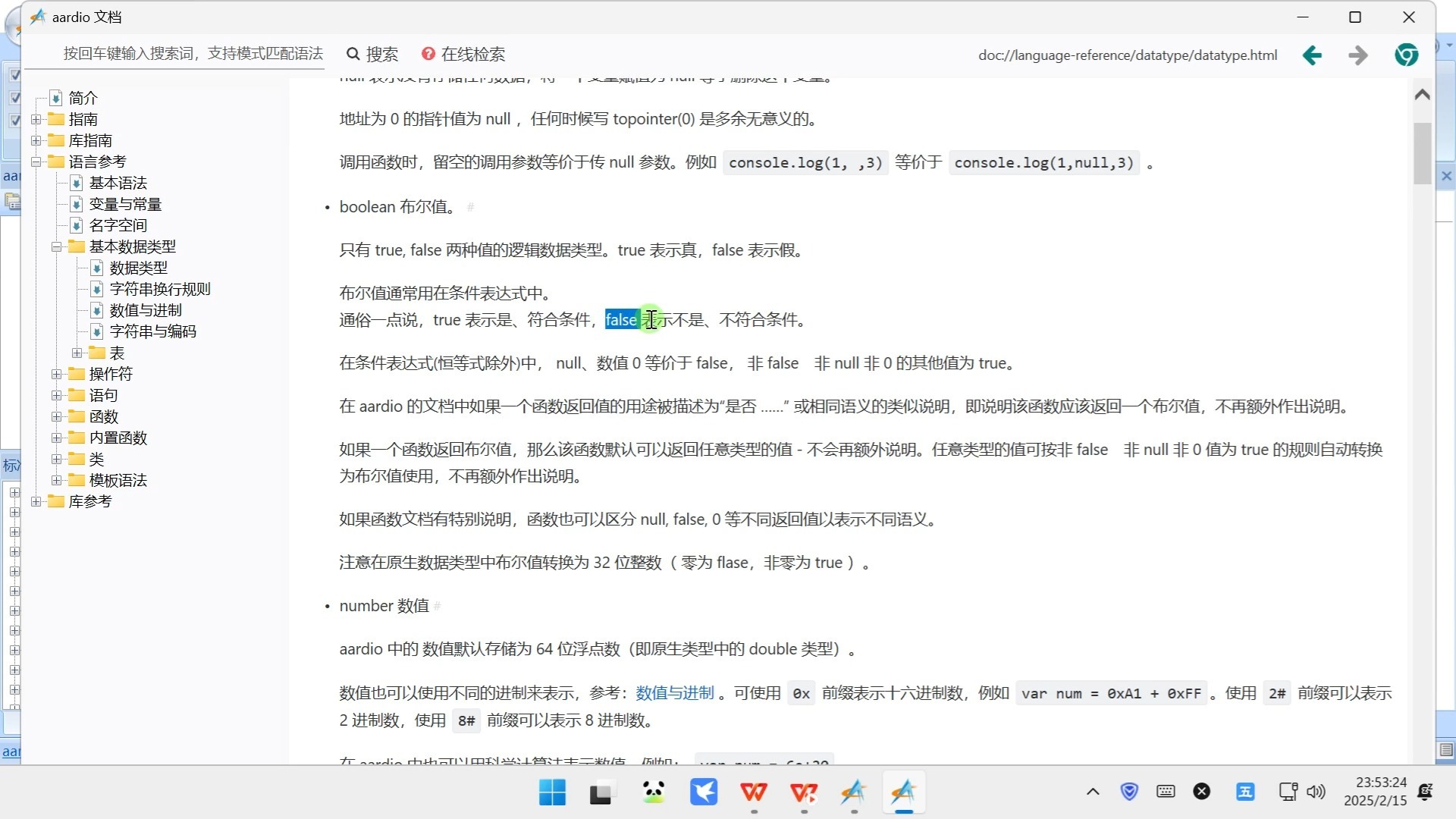This screenshot has height=819, width=1456.
Task: Click the search magnifier button 搜索
Action: [x=372, y=54]
